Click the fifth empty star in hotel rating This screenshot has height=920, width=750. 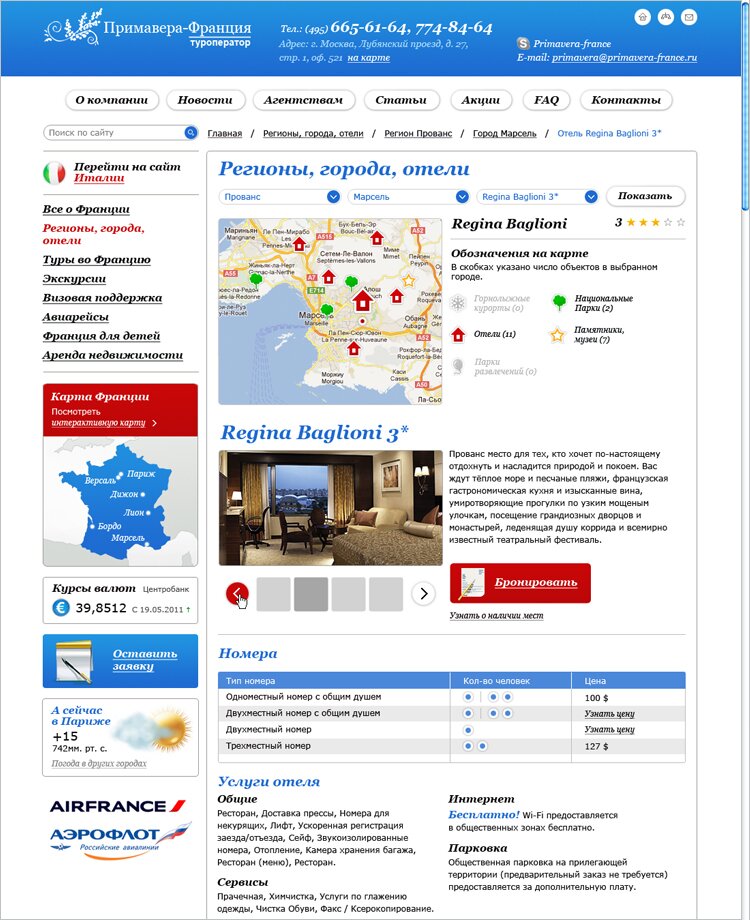tap(681, 222)
